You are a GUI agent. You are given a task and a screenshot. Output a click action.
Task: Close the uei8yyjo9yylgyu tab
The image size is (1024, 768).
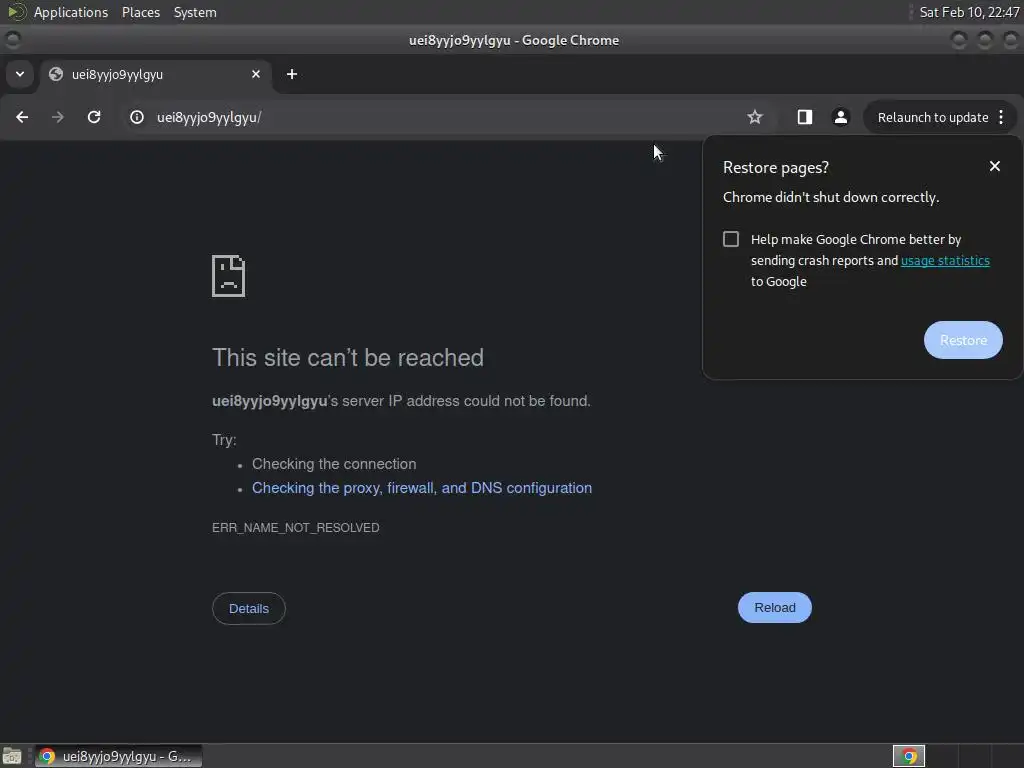click(x=256, y=74)
